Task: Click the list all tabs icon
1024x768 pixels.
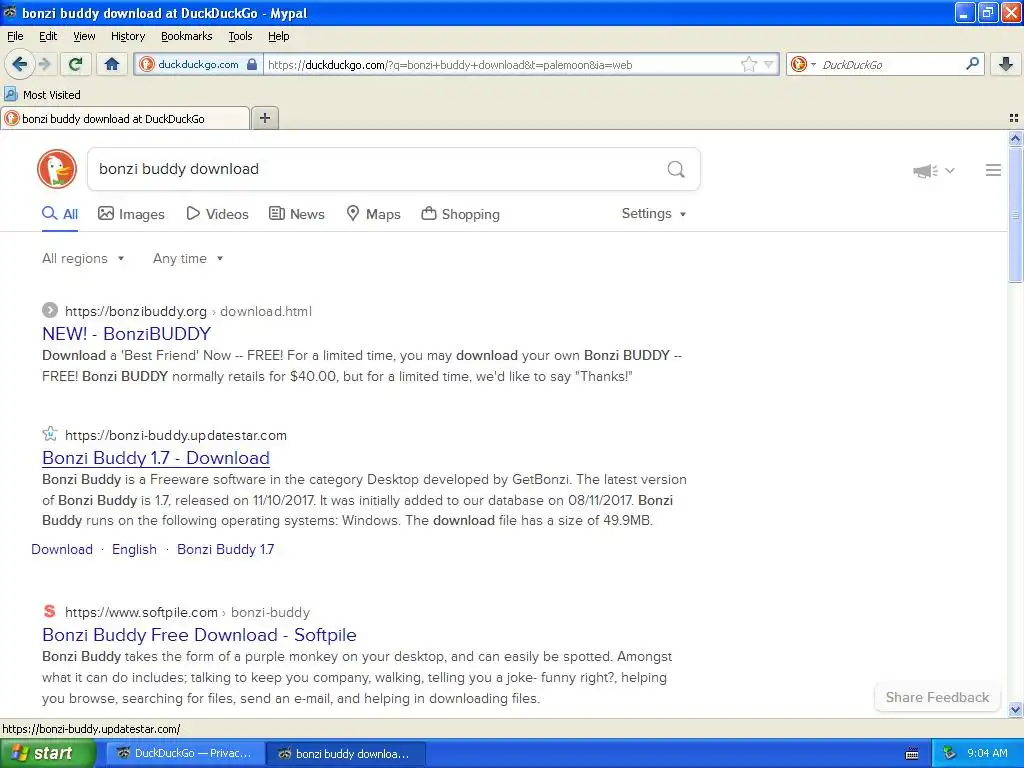Action: [1014, 118]
